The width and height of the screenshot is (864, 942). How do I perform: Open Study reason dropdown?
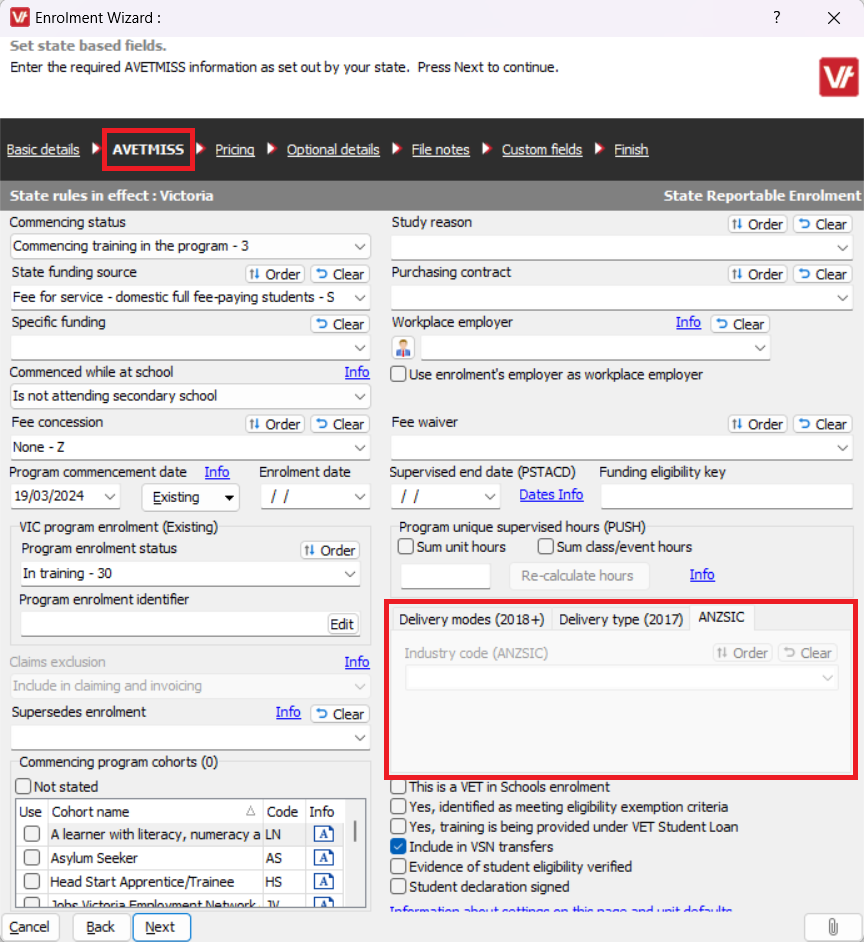(842, 248)
